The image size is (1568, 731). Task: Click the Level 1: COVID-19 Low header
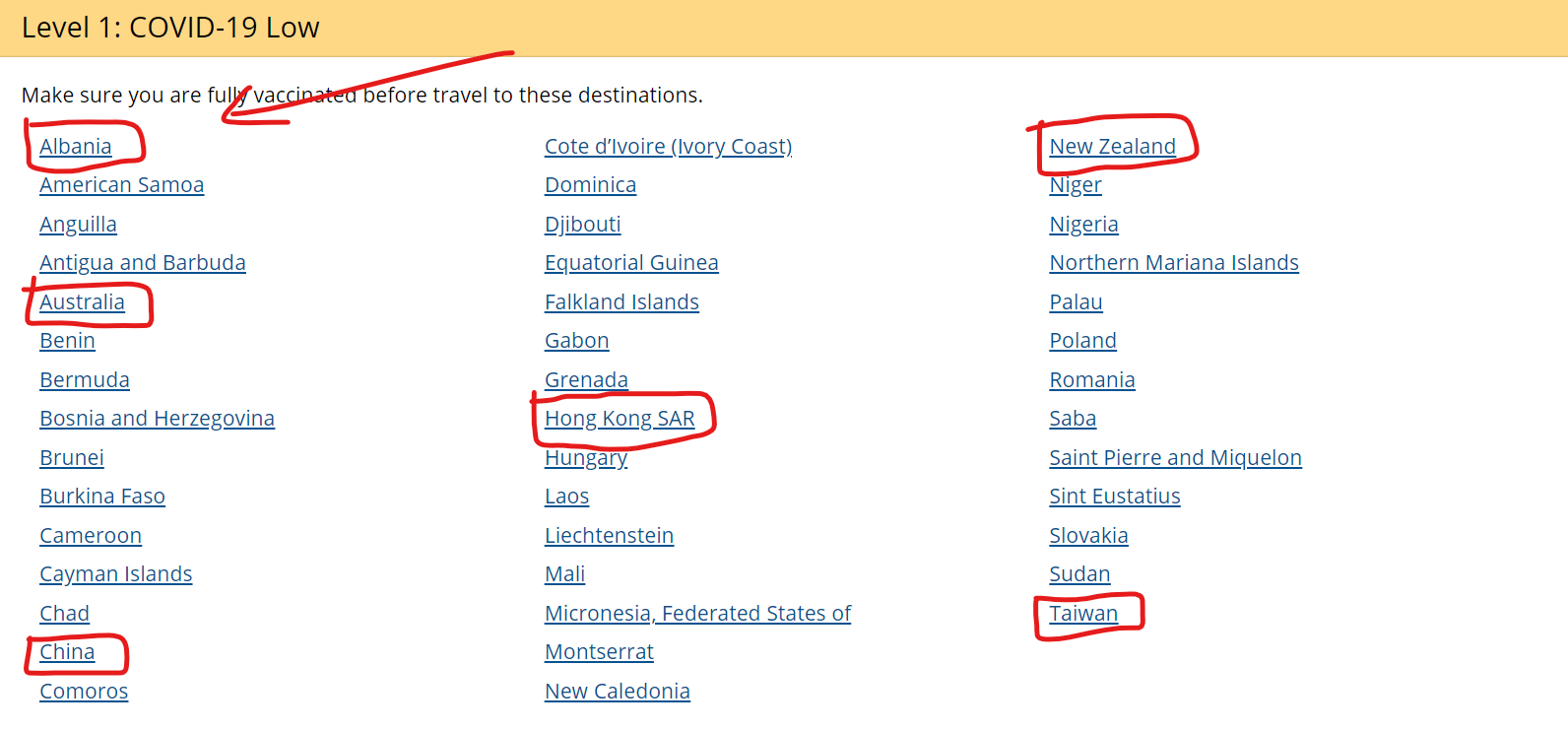[x=170, y=28]
